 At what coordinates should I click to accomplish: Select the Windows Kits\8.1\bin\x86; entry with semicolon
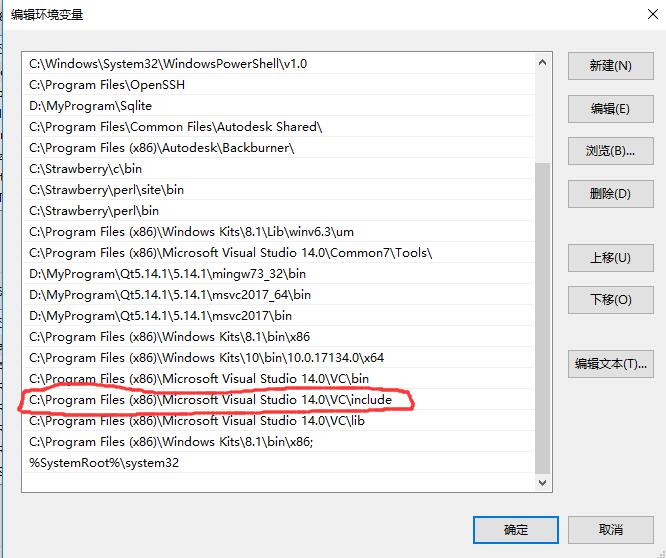279,442
